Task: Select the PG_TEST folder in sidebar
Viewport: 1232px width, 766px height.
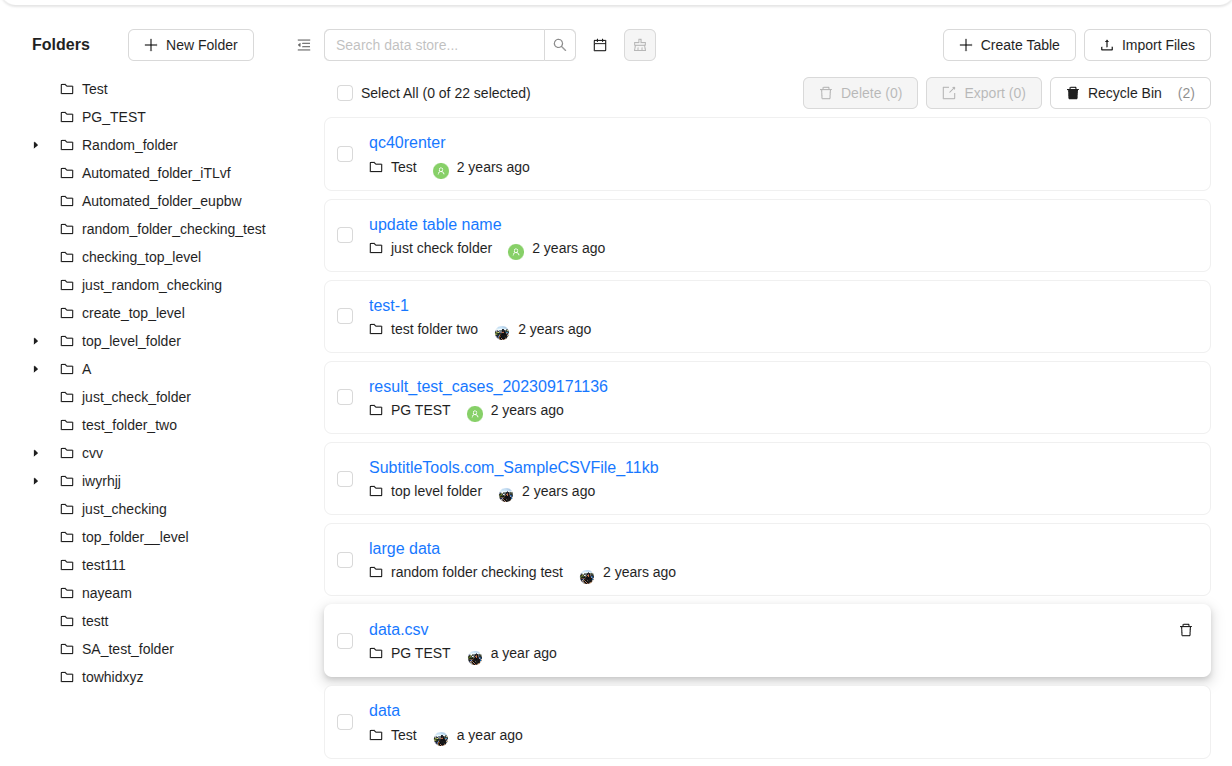Action: click(x=113, y=117)
